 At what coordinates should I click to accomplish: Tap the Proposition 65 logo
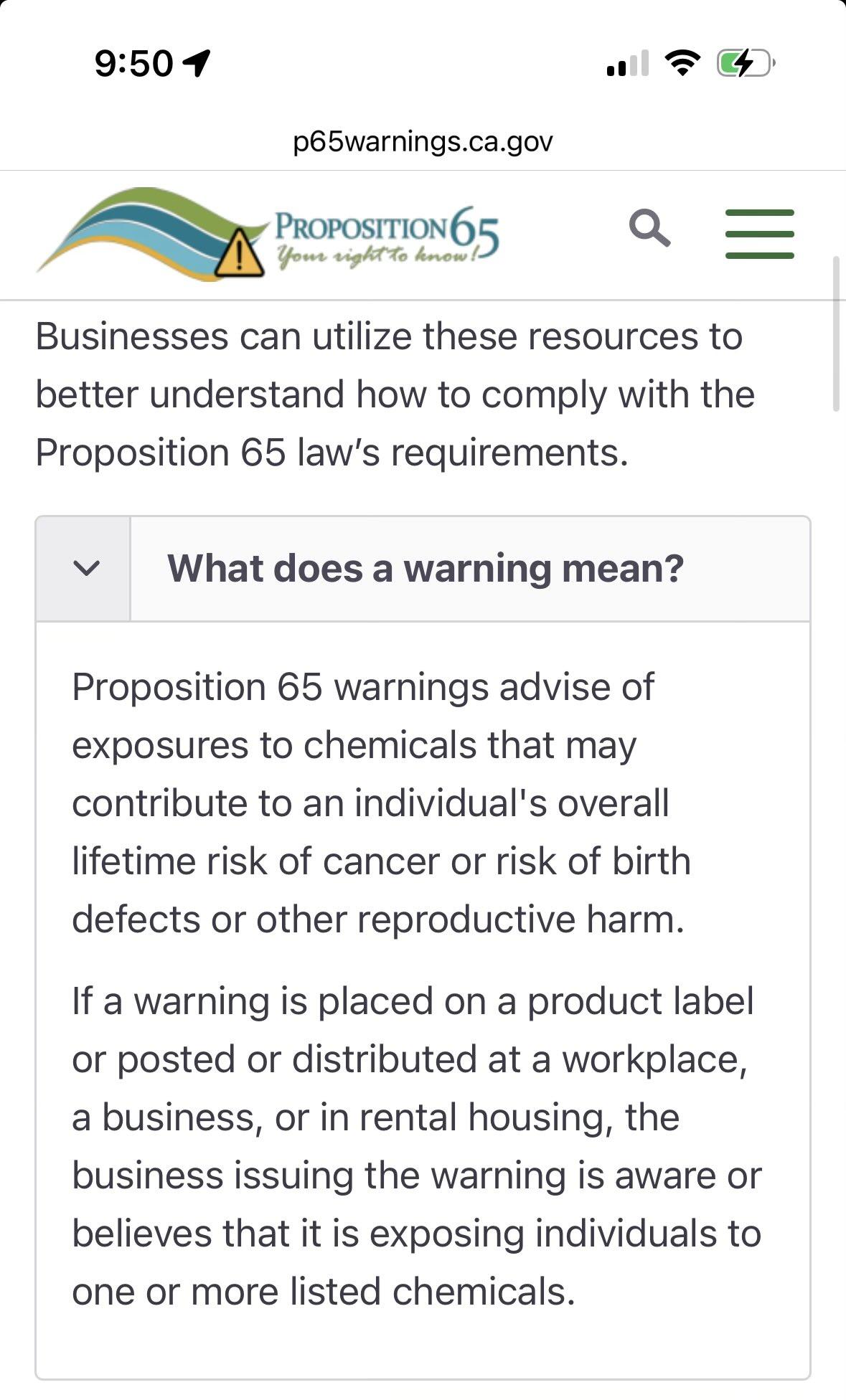point(268,234)
